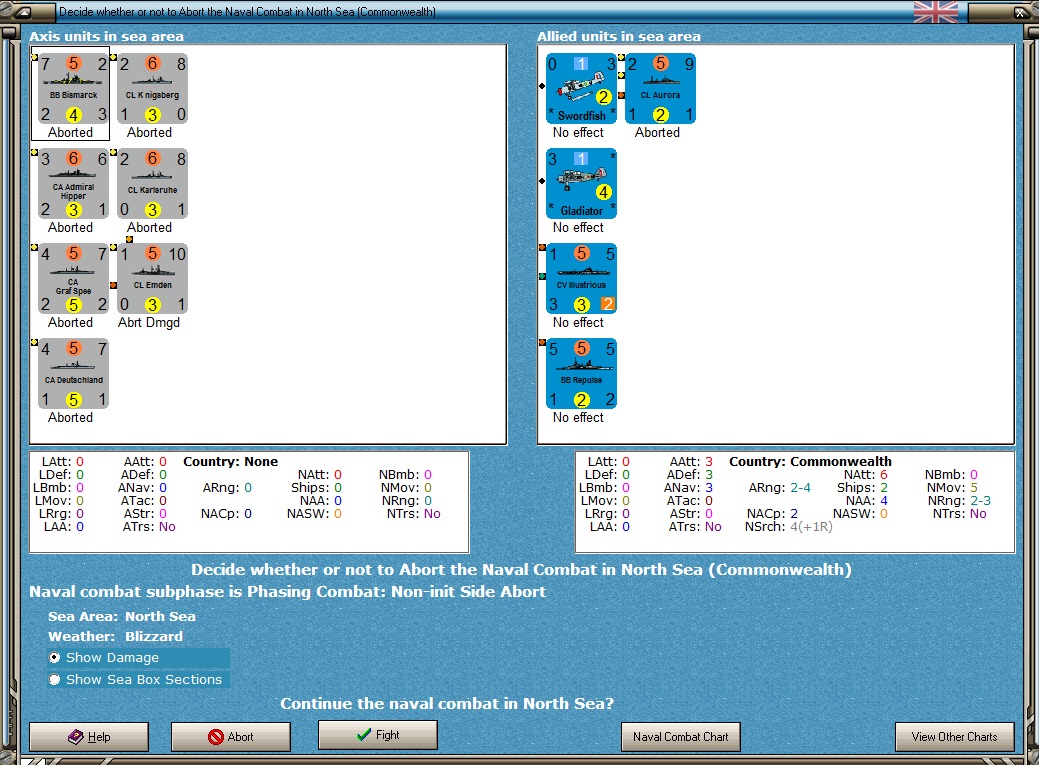Open the window system menu icon
1039x765 pixels.
click(x=22, y=12)
